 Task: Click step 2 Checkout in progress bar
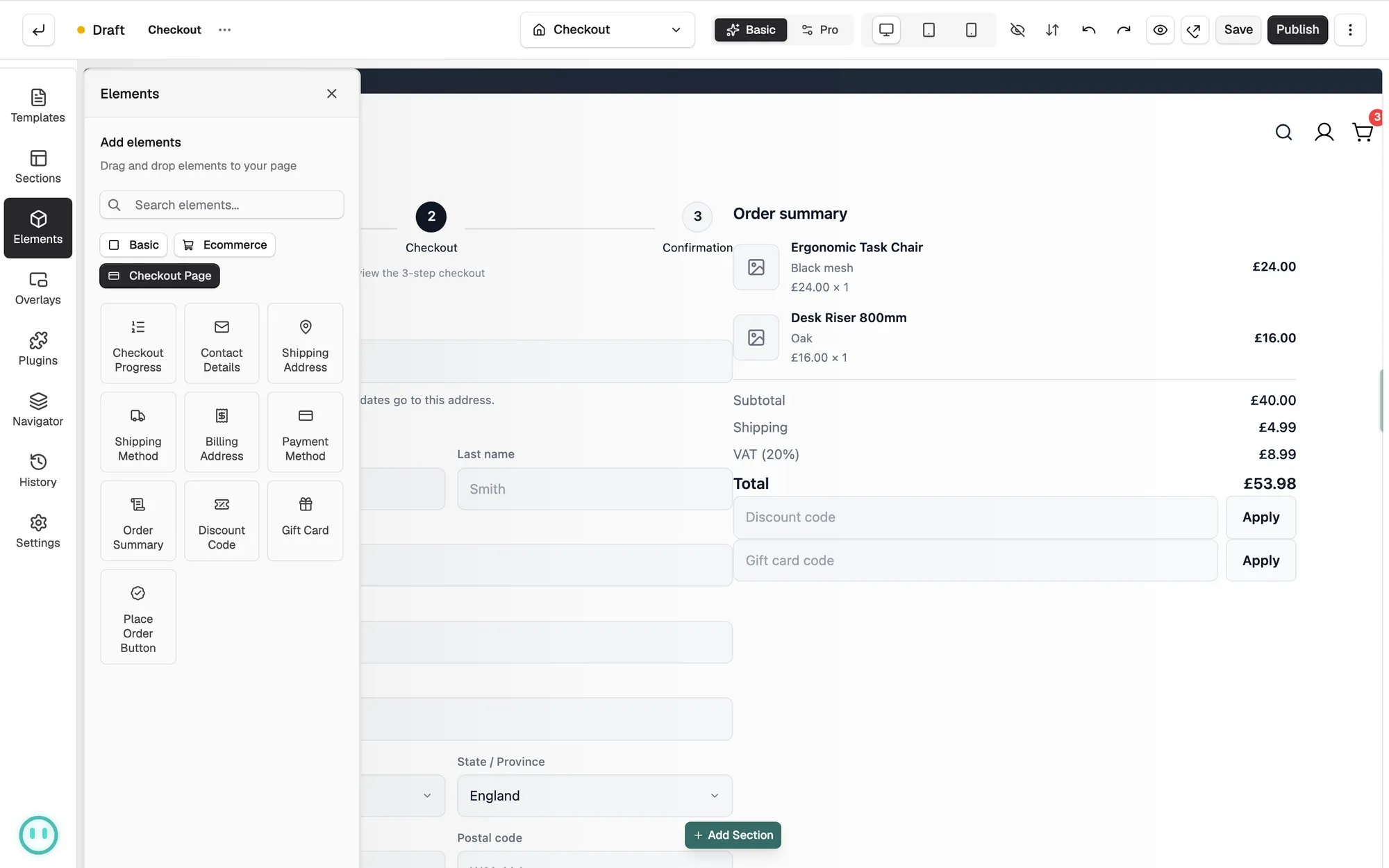tap(431, 217)
